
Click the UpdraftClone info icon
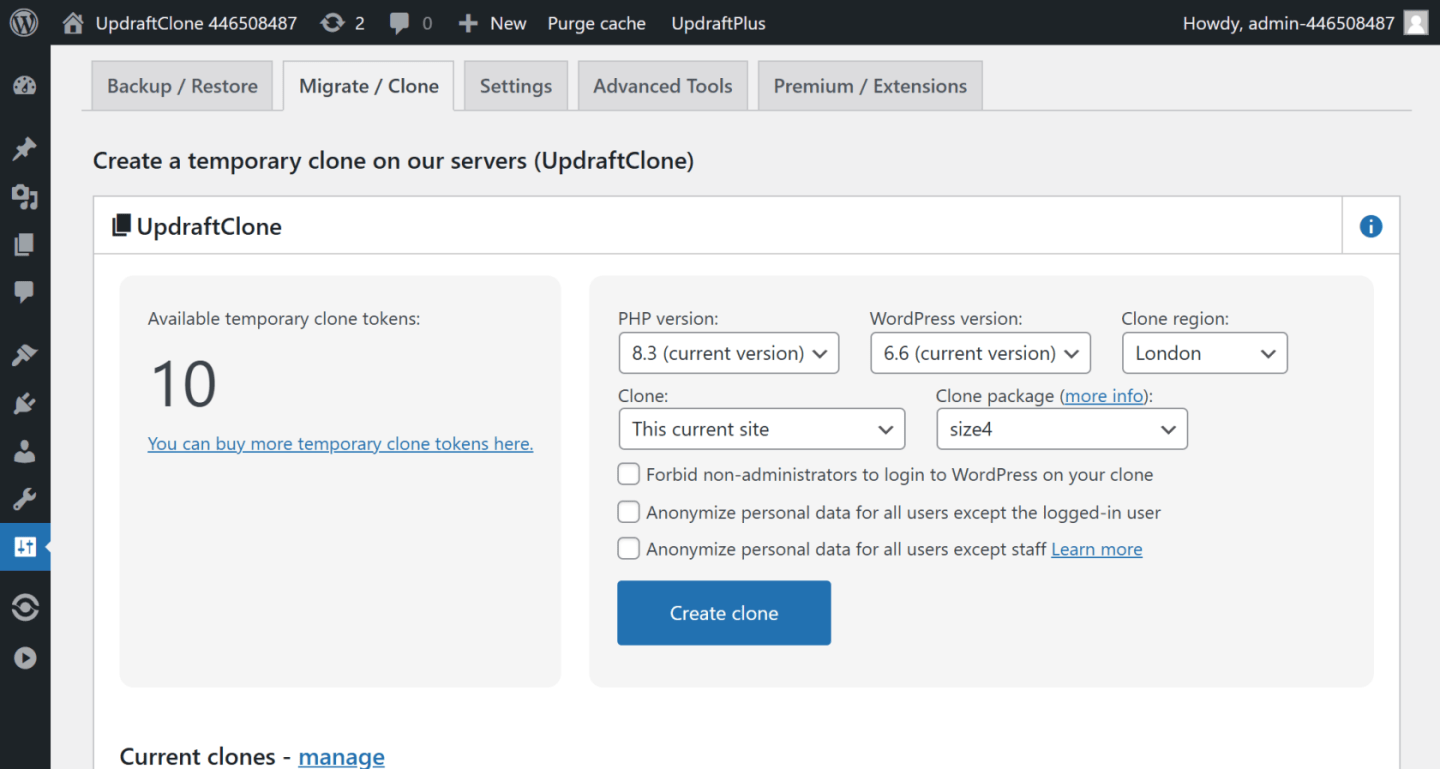1369,225
